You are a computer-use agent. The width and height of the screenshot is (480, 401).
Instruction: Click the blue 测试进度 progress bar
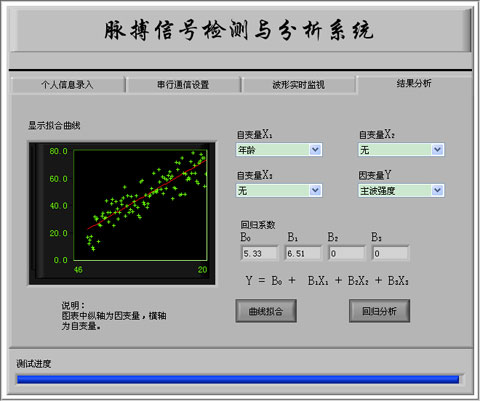coord(238,379)
